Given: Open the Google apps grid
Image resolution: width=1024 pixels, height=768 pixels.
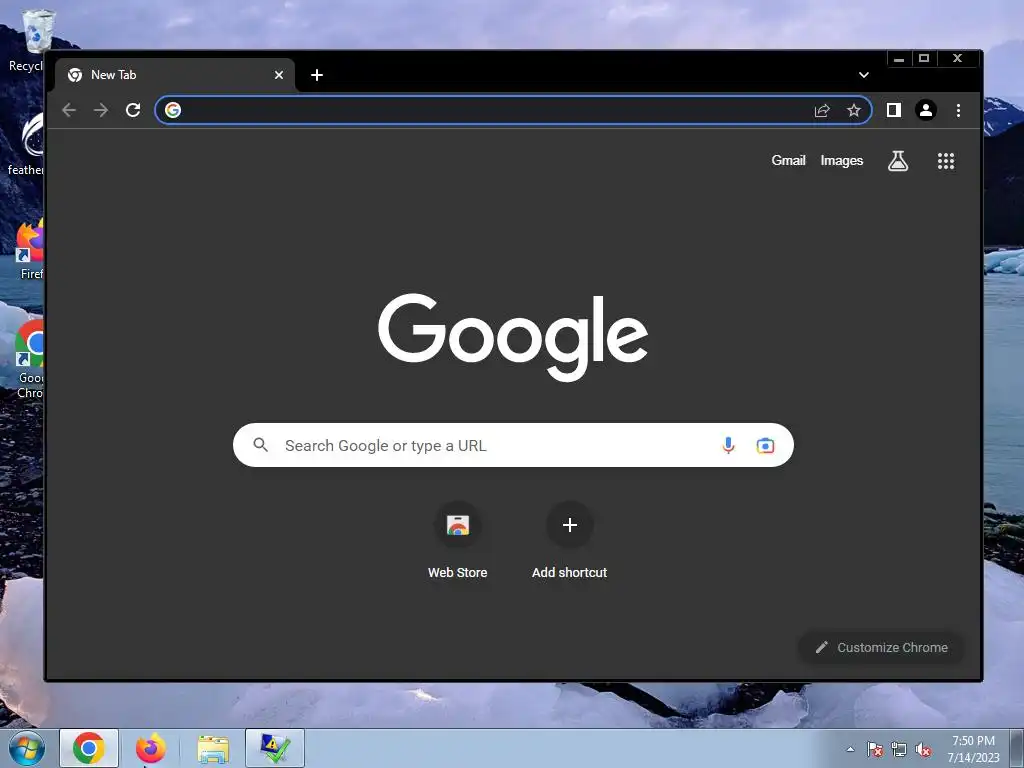Looking at the screenshot, I should click(946, 161).
